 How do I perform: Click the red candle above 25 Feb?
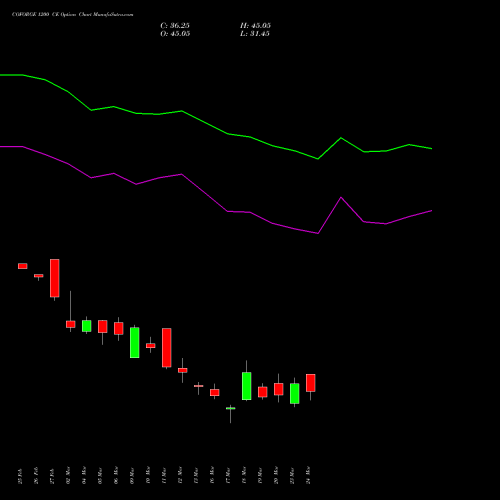(x=23, y=266)
